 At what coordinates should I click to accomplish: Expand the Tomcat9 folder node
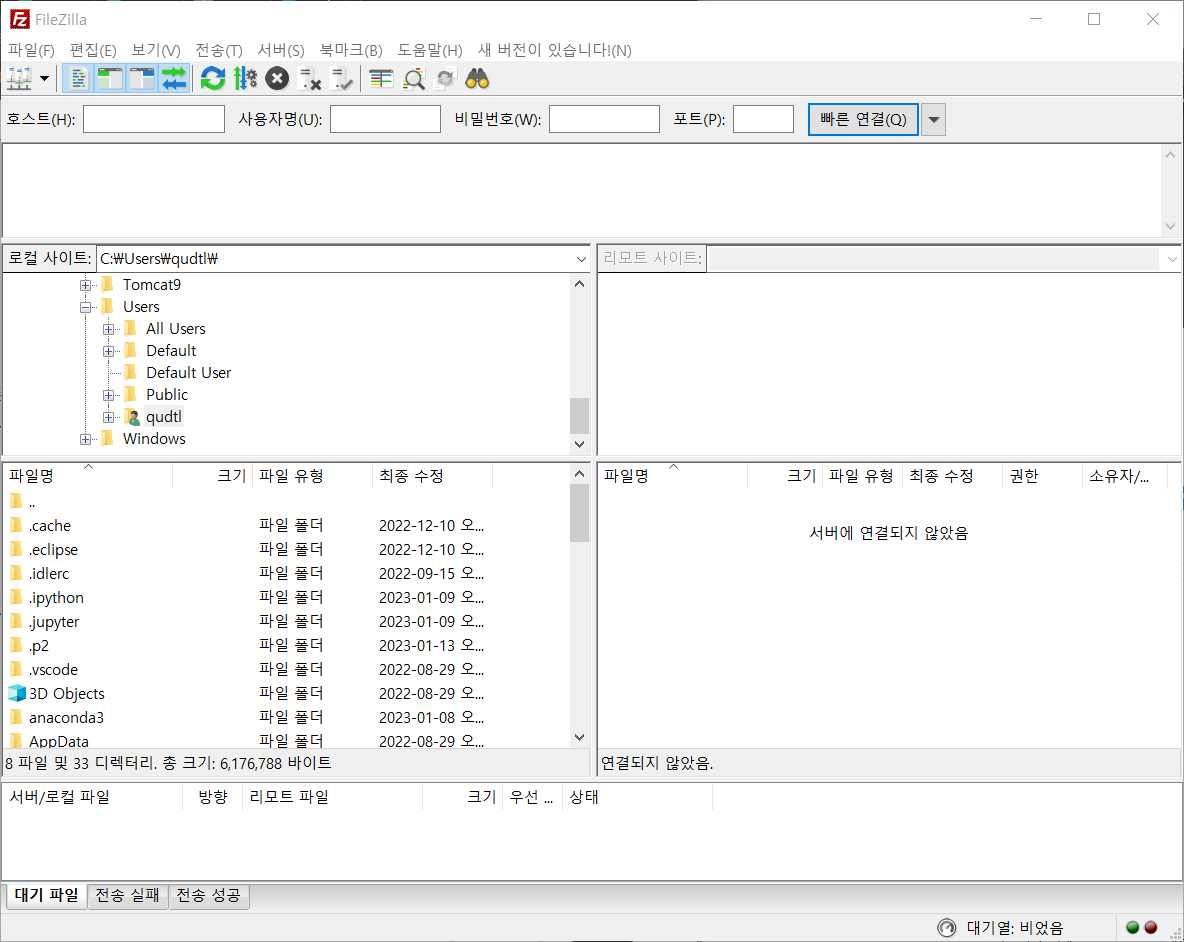coord(85,285)
